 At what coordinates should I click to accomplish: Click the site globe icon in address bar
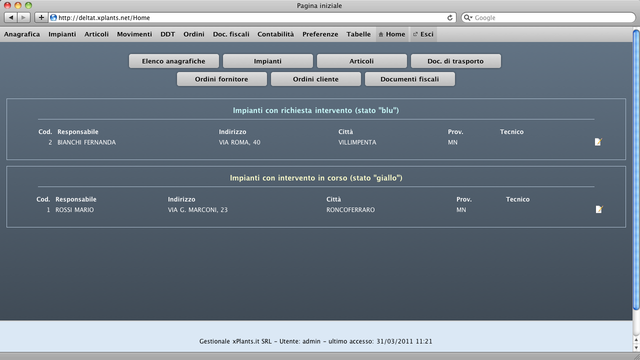coord(53,18)
